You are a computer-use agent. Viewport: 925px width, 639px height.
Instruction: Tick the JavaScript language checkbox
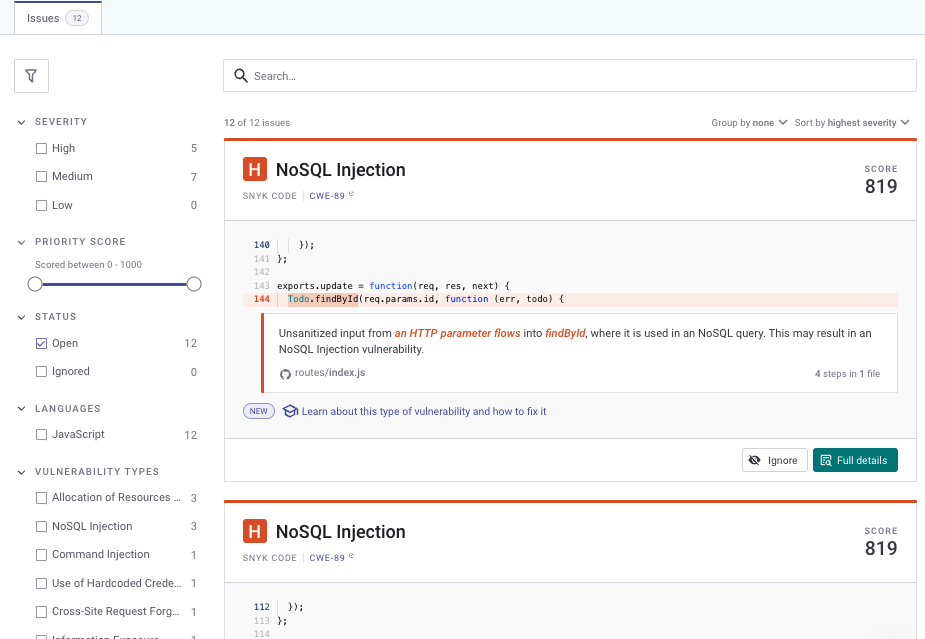[41, 434]
